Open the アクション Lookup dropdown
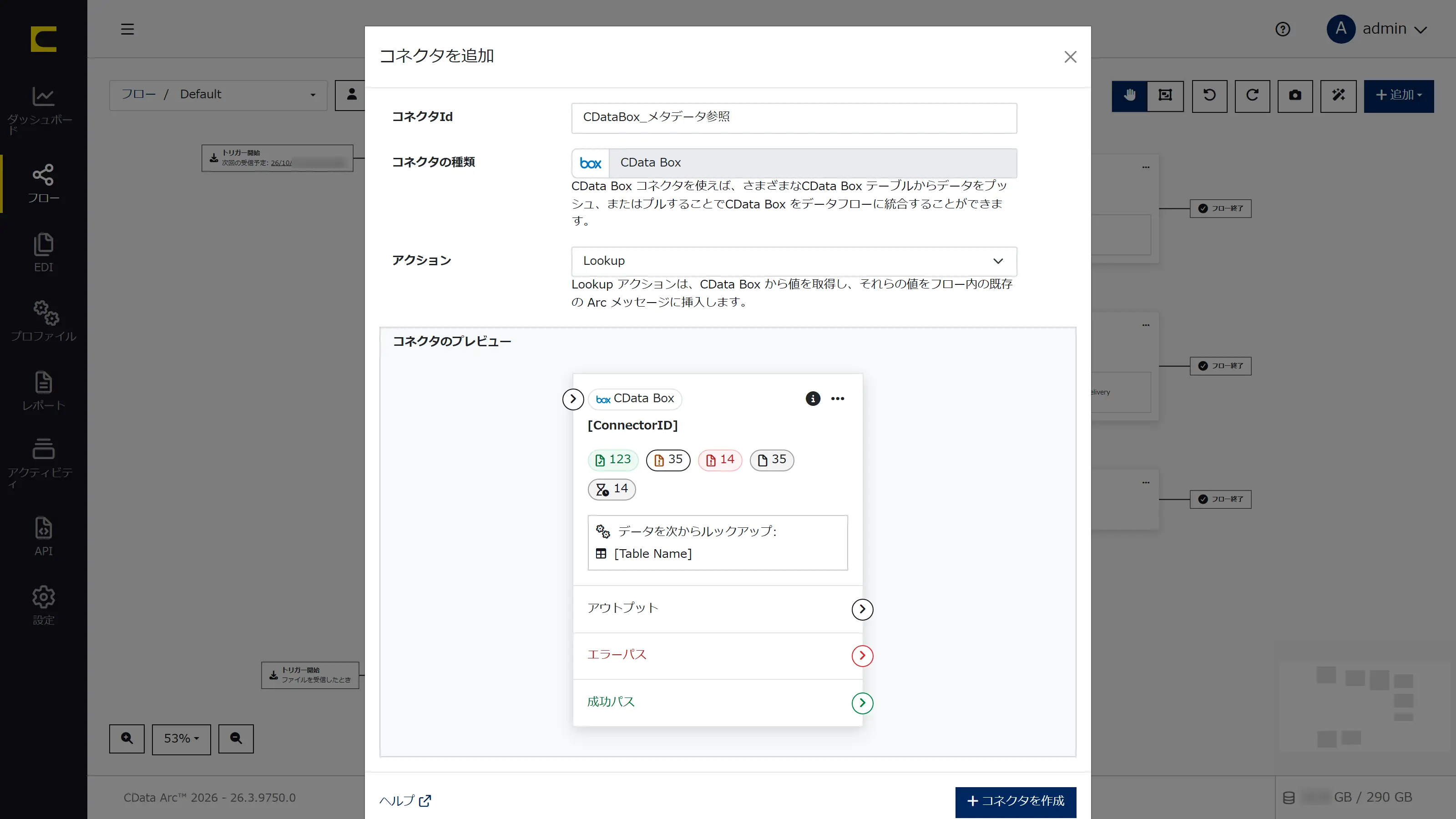Screen dimensions: 1456x819 [x=794, y=261]
